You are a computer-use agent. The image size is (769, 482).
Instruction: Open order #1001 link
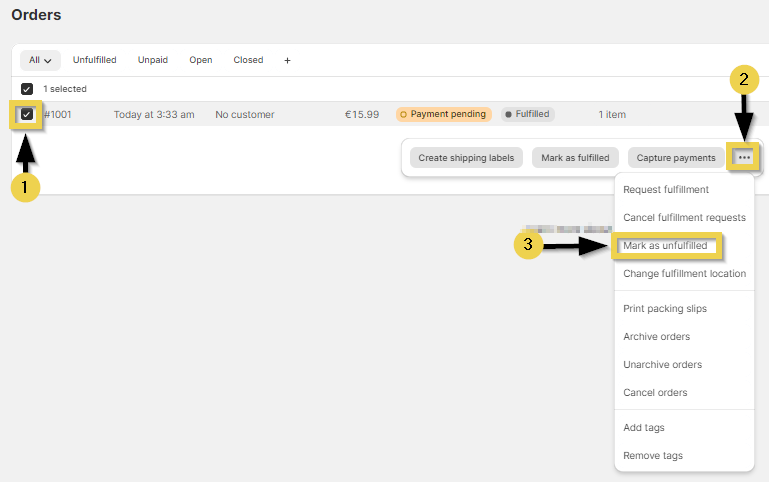(x=58, y=115)
